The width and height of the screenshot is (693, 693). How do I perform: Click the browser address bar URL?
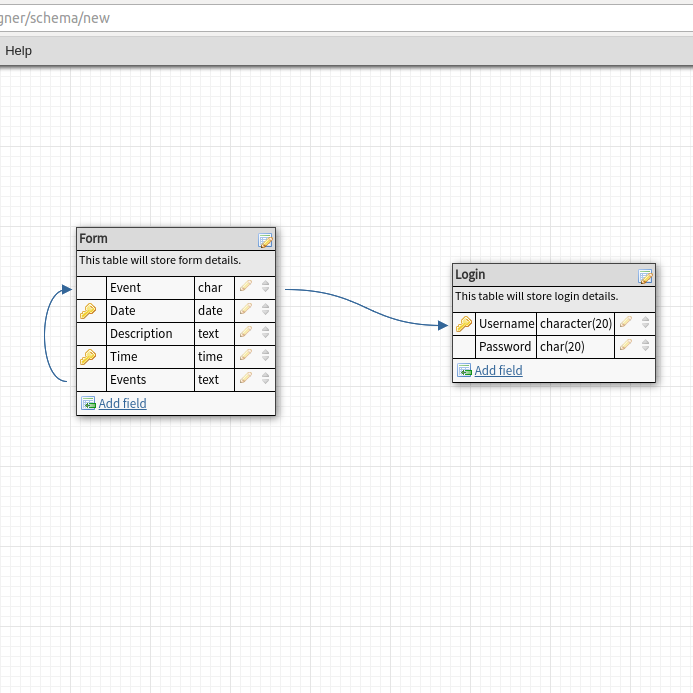click(x=346, y=18)
